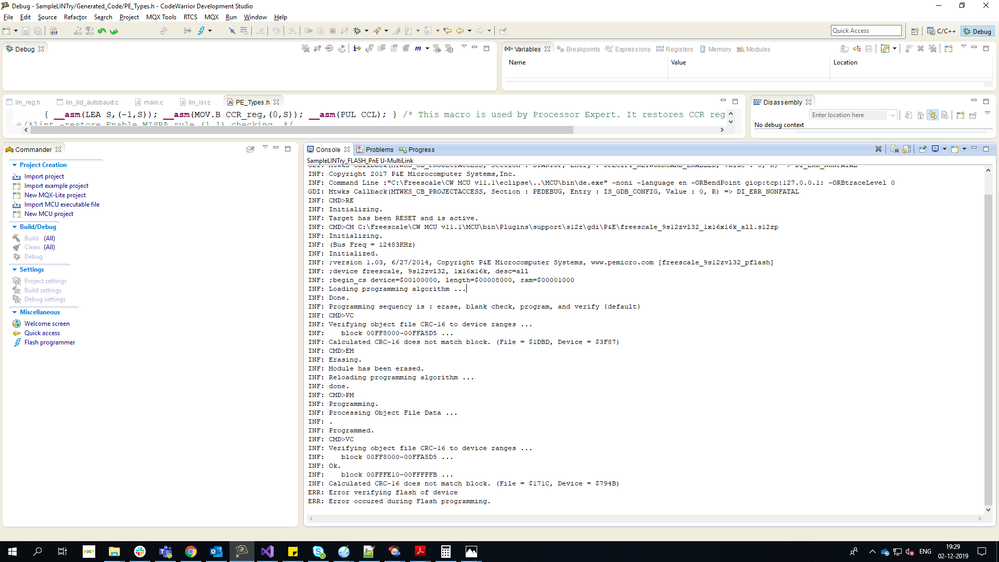Viewport: 999px width, 562px height.
Task: Toggle Link with Active Debug Context icon
Action: (x=933, y=115)
